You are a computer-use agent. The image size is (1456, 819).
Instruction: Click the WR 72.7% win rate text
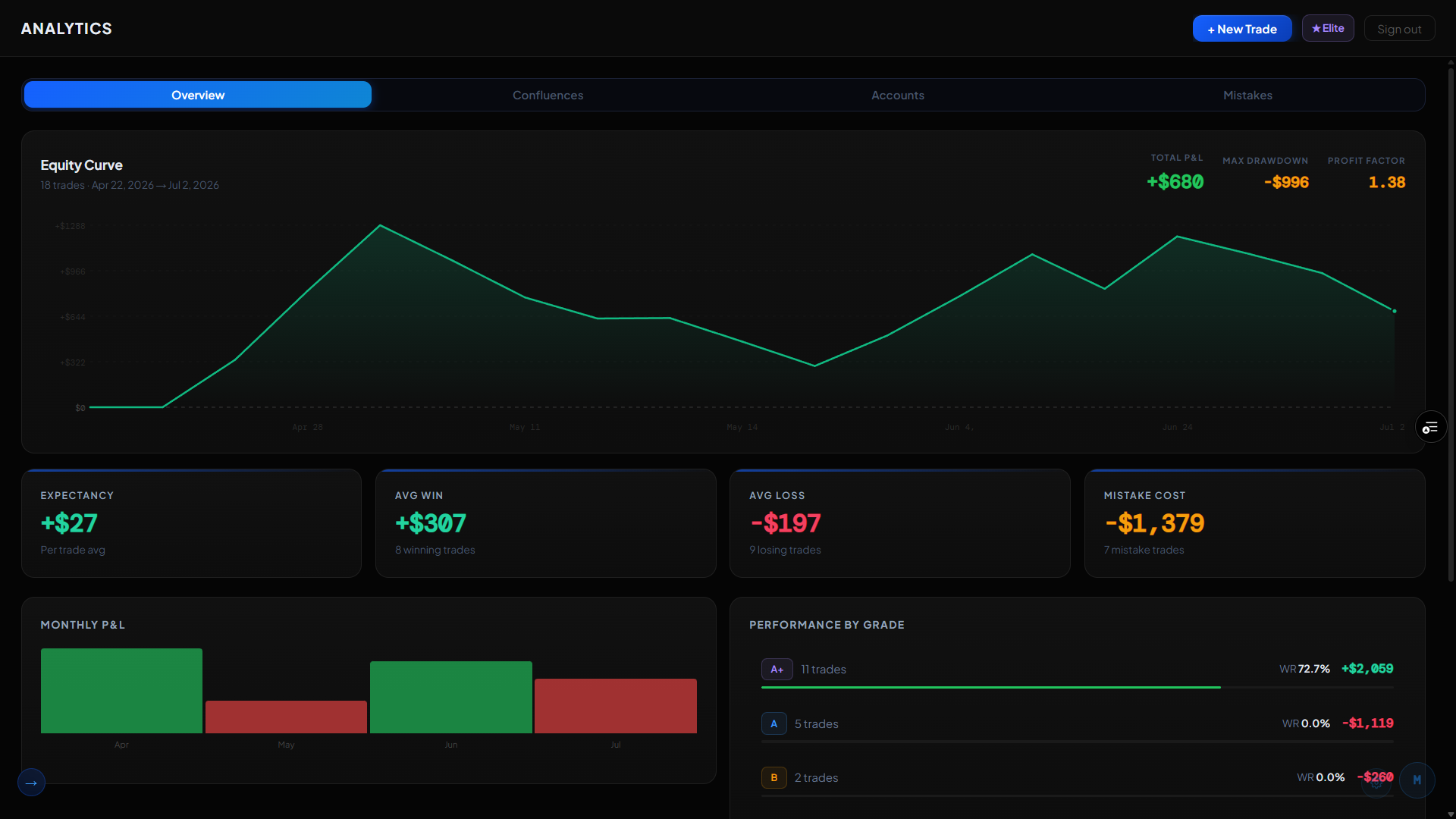[x=1304, y=669]
